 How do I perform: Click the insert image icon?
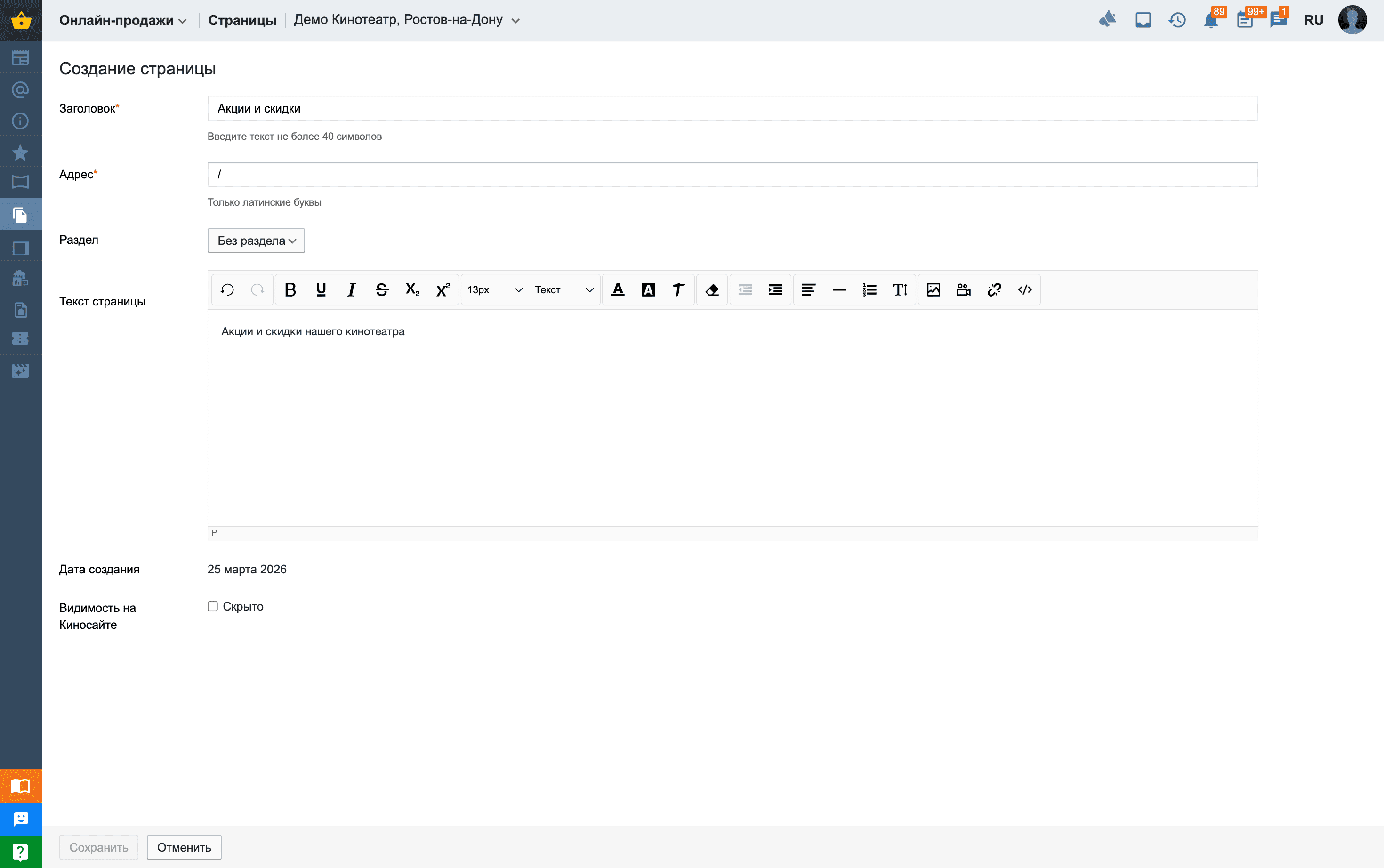[x=933, y=290]
